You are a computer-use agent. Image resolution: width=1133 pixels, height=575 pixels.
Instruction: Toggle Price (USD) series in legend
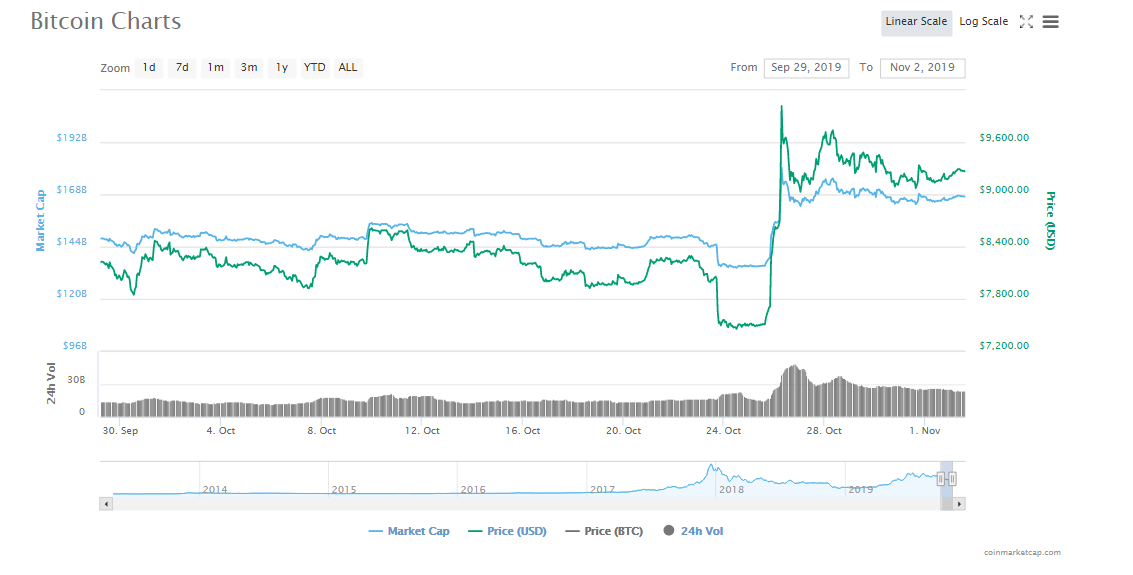coord(507,531)
